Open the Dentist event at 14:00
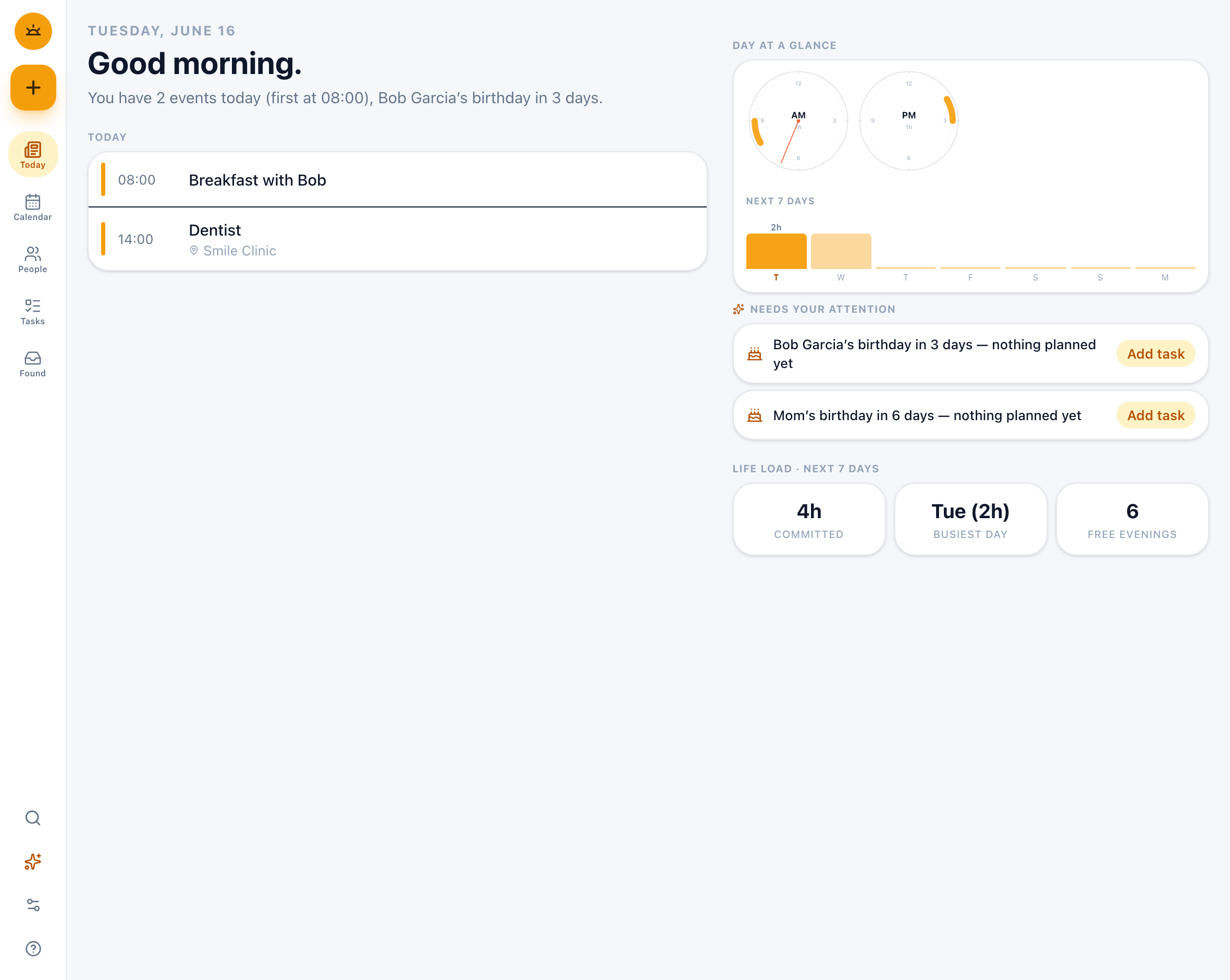Viewport: 1230px width, 980px height. pos(398,239)
